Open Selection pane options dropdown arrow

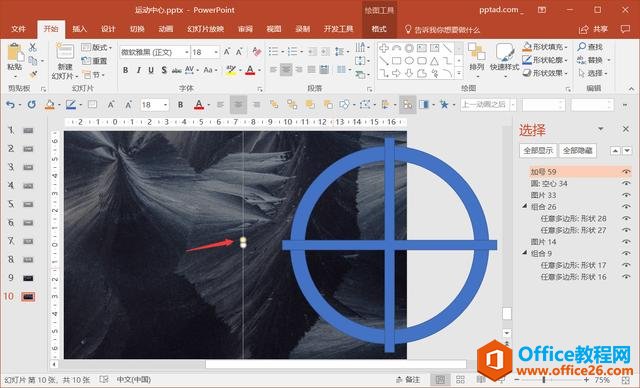click(601, 129)
